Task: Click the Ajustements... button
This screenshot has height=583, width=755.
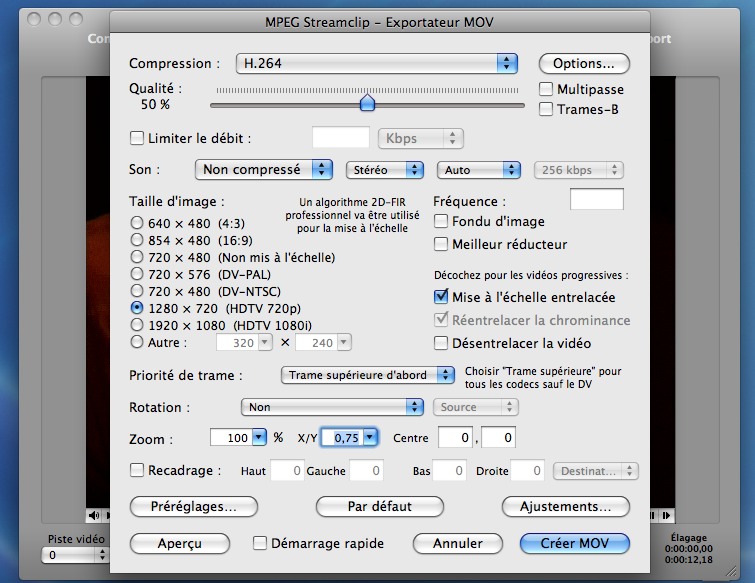Action: click(x=566, y=506)
